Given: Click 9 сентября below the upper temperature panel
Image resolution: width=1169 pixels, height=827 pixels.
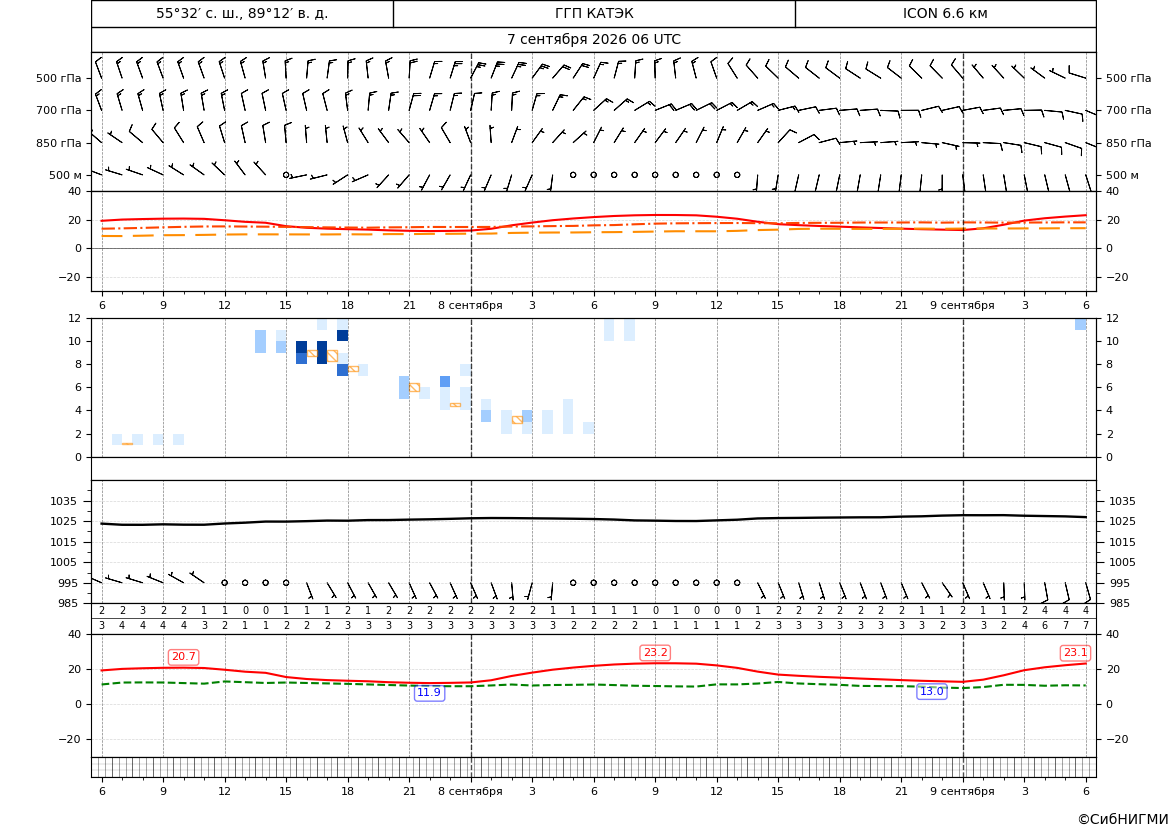Looking at the screenshot, I should (962, 306).
